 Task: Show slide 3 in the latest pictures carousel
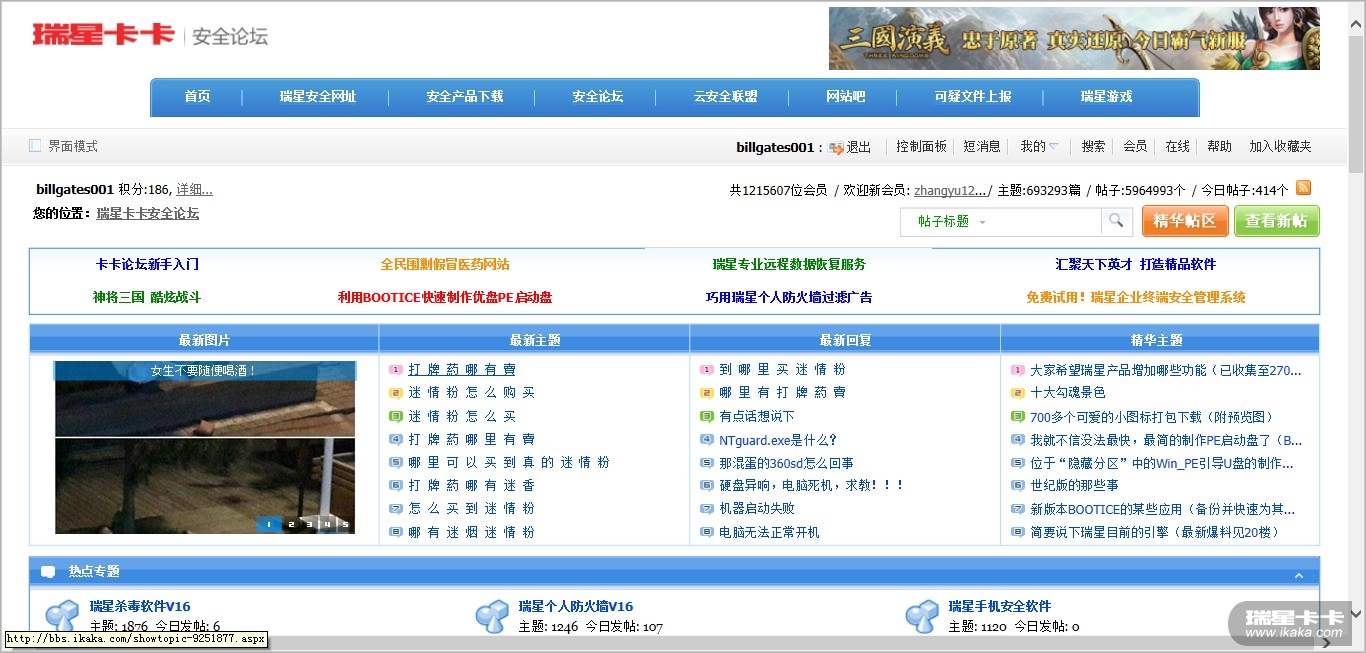(309, 524)
